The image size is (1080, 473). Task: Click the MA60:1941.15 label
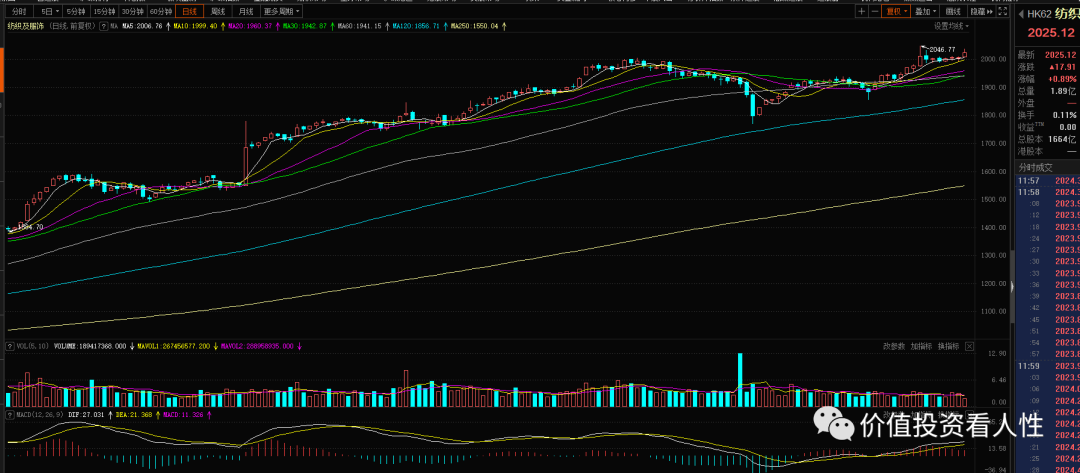tap(360, 26)
